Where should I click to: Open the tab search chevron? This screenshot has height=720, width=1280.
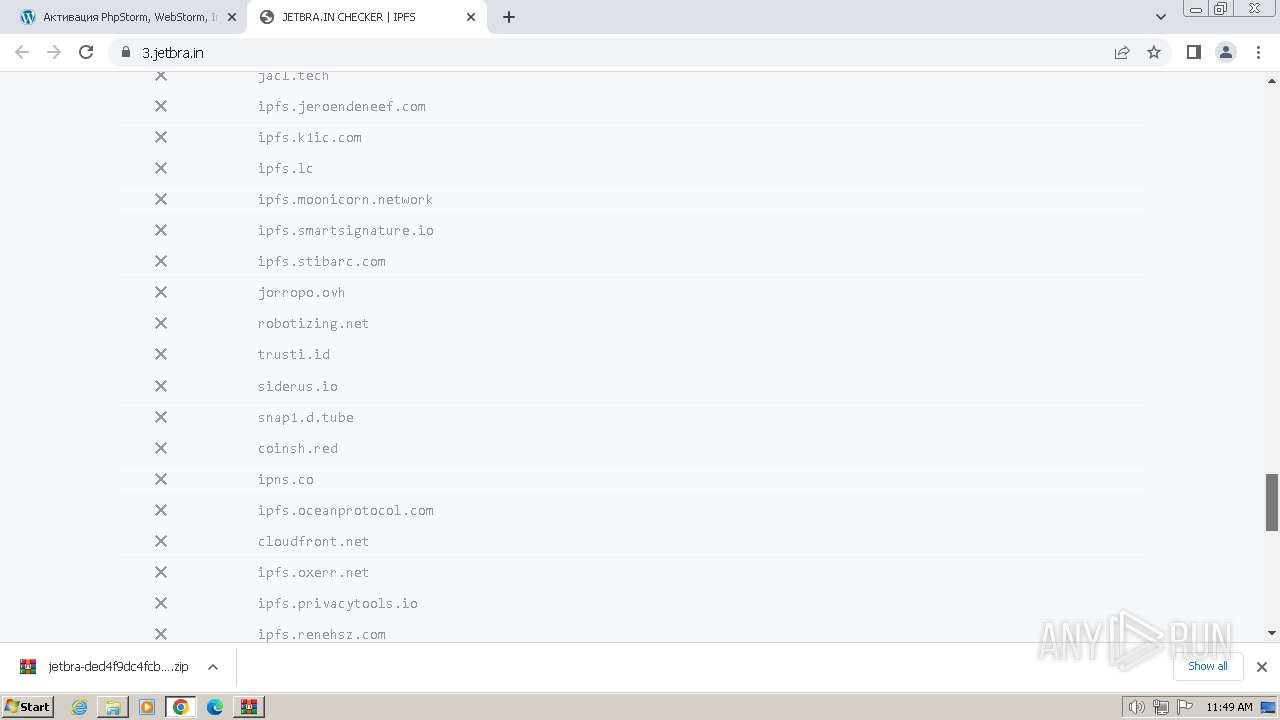coord(1161,17)
